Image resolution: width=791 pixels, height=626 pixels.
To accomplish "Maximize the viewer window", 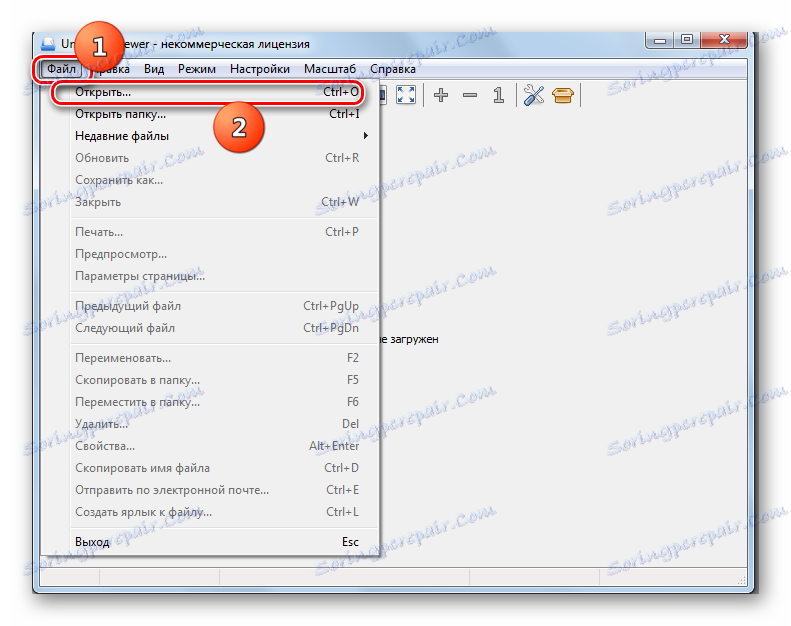I will 687,40.
